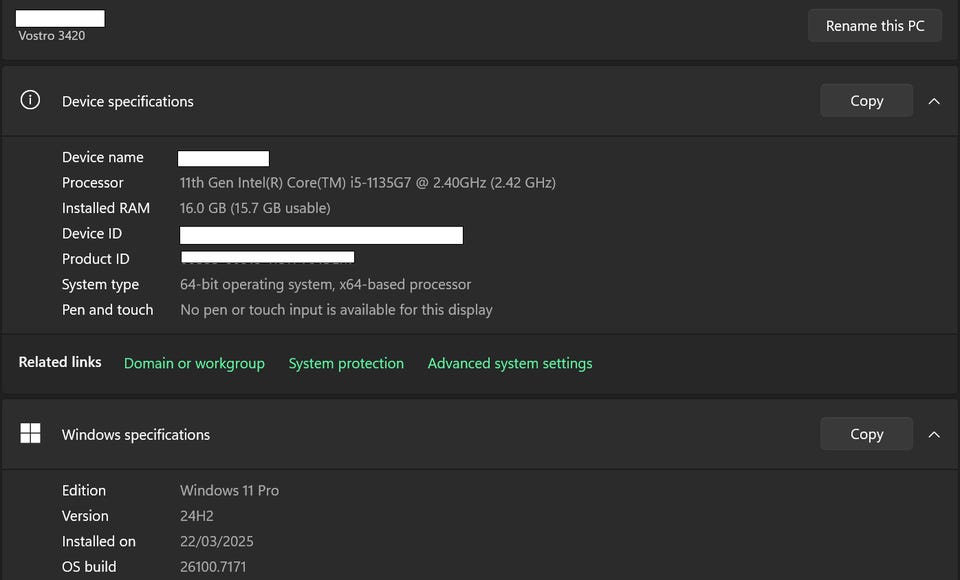The width and height of the screenshot is (960, 580).
Task: Click the Edition value Windows 11 Pro
Action: pyautogui.click(x=229, y=490)
